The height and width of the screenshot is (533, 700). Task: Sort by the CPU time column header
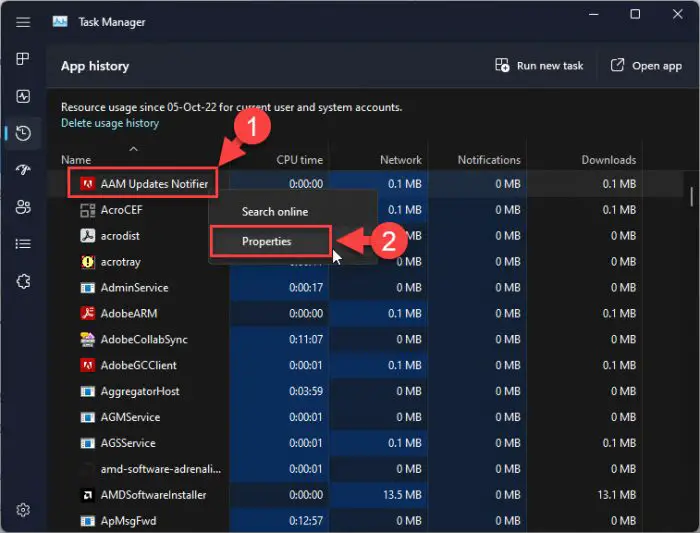(x=299, y=160)
